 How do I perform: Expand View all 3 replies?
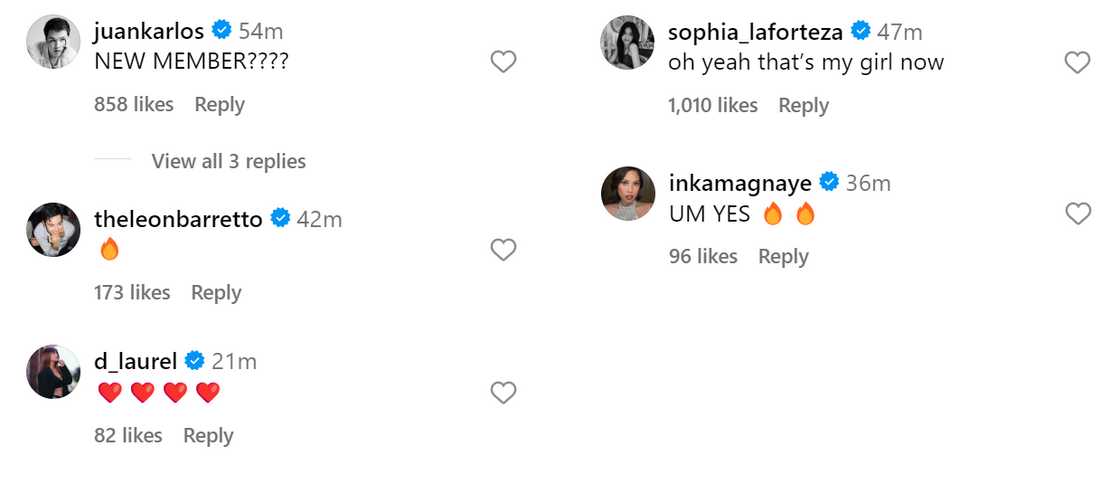pos(228,161)
